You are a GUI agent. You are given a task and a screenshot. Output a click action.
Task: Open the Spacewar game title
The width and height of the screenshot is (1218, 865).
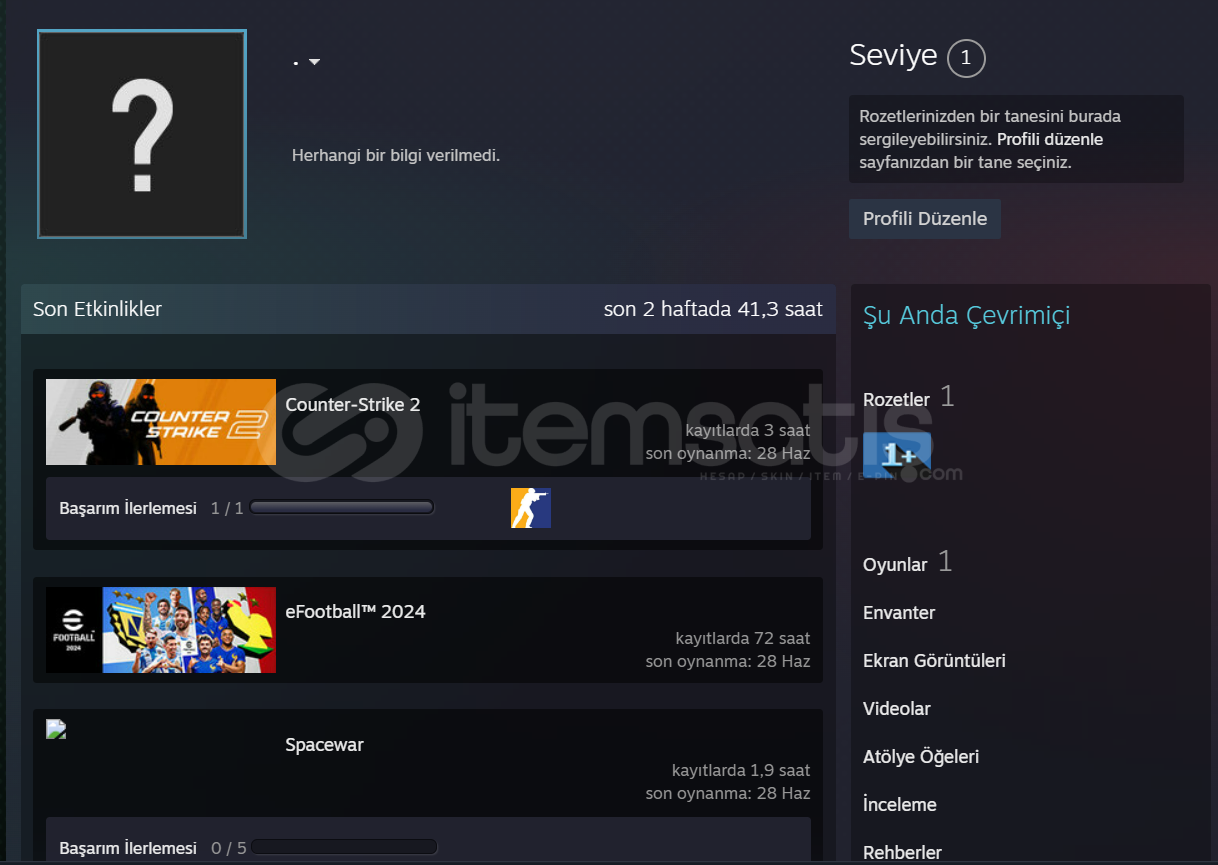pyautogui.click(x=324, y=745)
